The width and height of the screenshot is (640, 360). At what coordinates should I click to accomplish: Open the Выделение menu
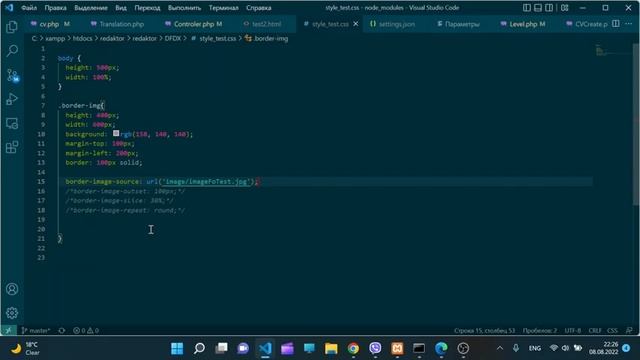point(91,8)
